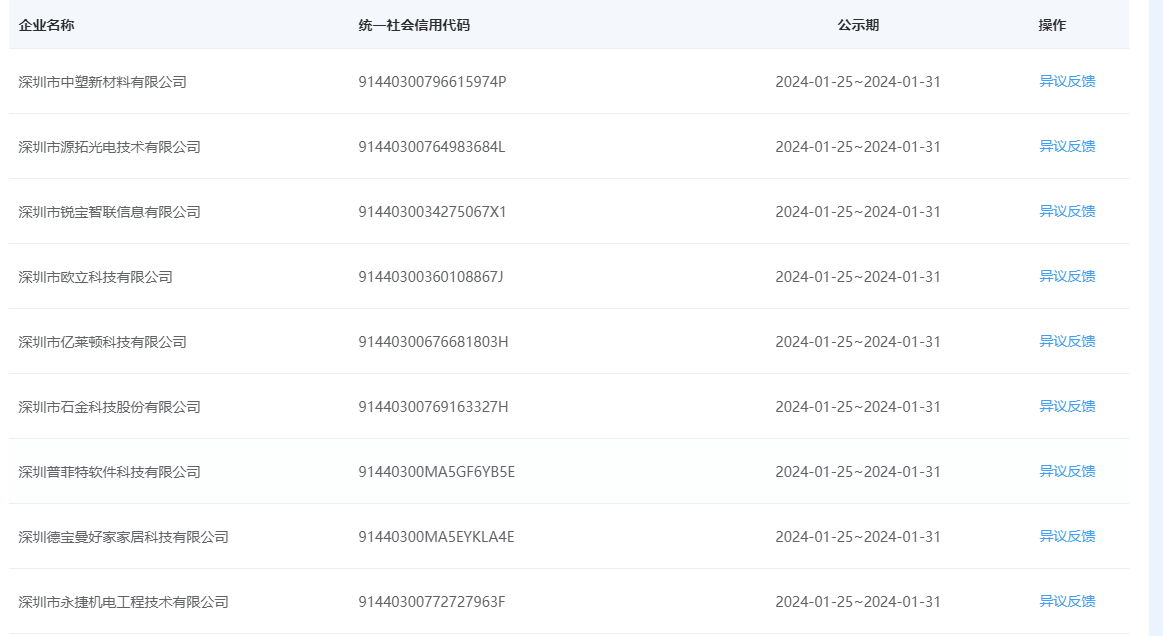This screenshot has width=1163, height=636.
Task: Click the 操作 column header
Action: point(1052,25)
